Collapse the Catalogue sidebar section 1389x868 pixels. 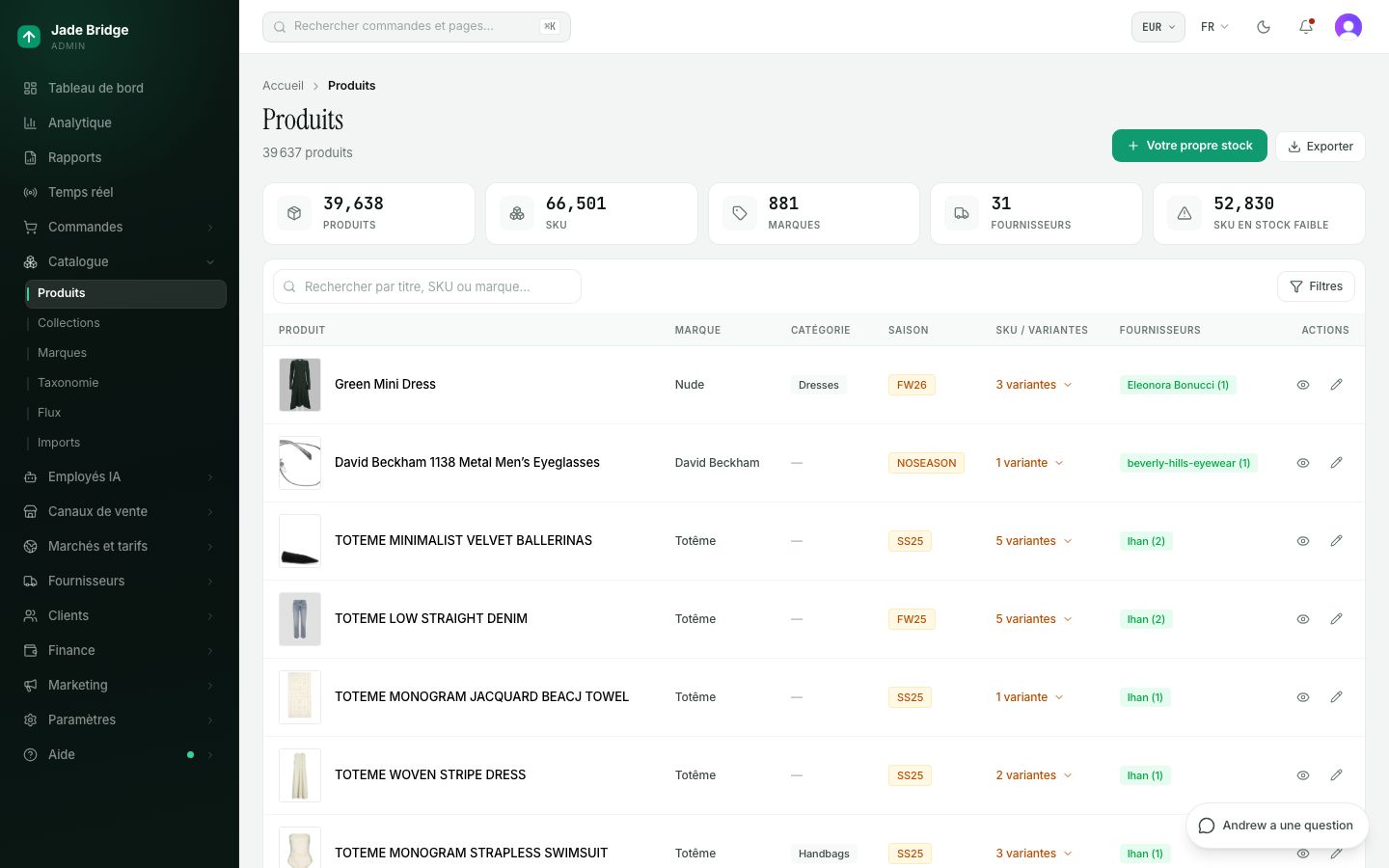[x=120, y=261]
